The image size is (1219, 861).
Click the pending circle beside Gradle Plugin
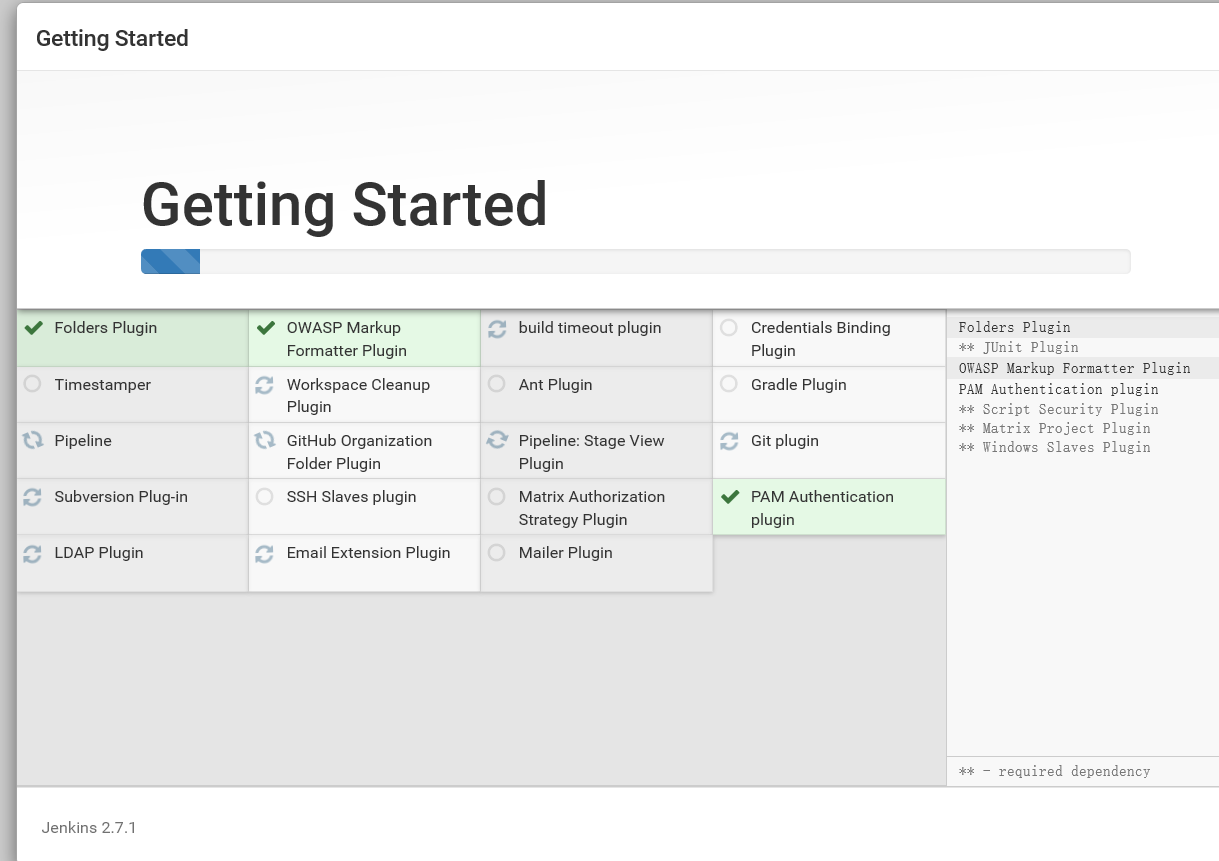click(729, 384)
